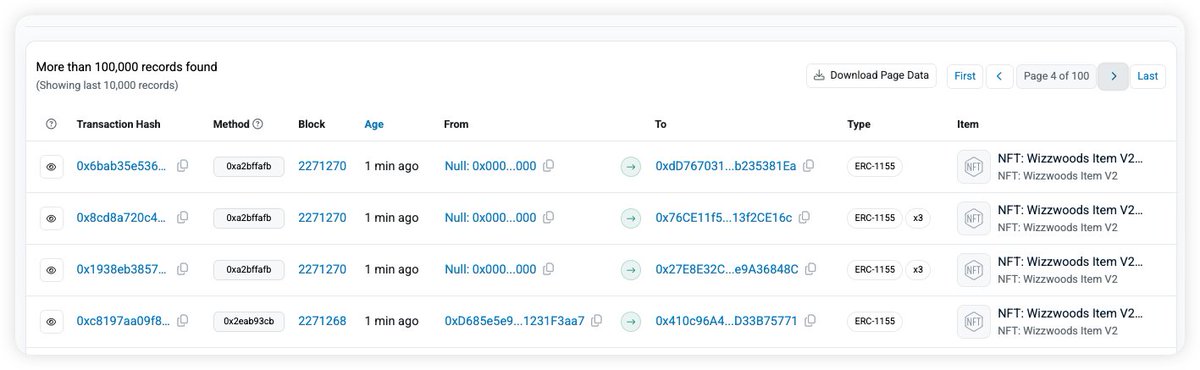
Task: Open Wizzwoods Item V2 title in 0x1938eb3857 row
Action: point(1070,262)
